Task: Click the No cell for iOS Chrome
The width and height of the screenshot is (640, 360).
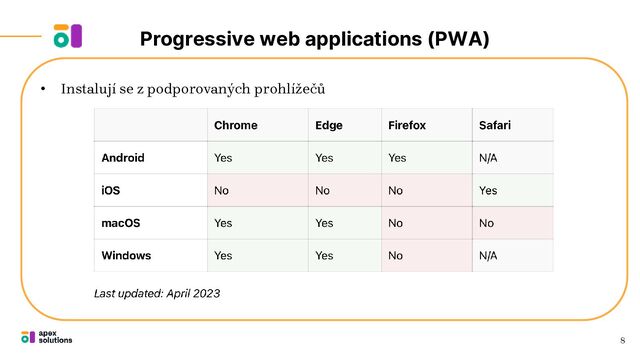Action: (258, 190)
